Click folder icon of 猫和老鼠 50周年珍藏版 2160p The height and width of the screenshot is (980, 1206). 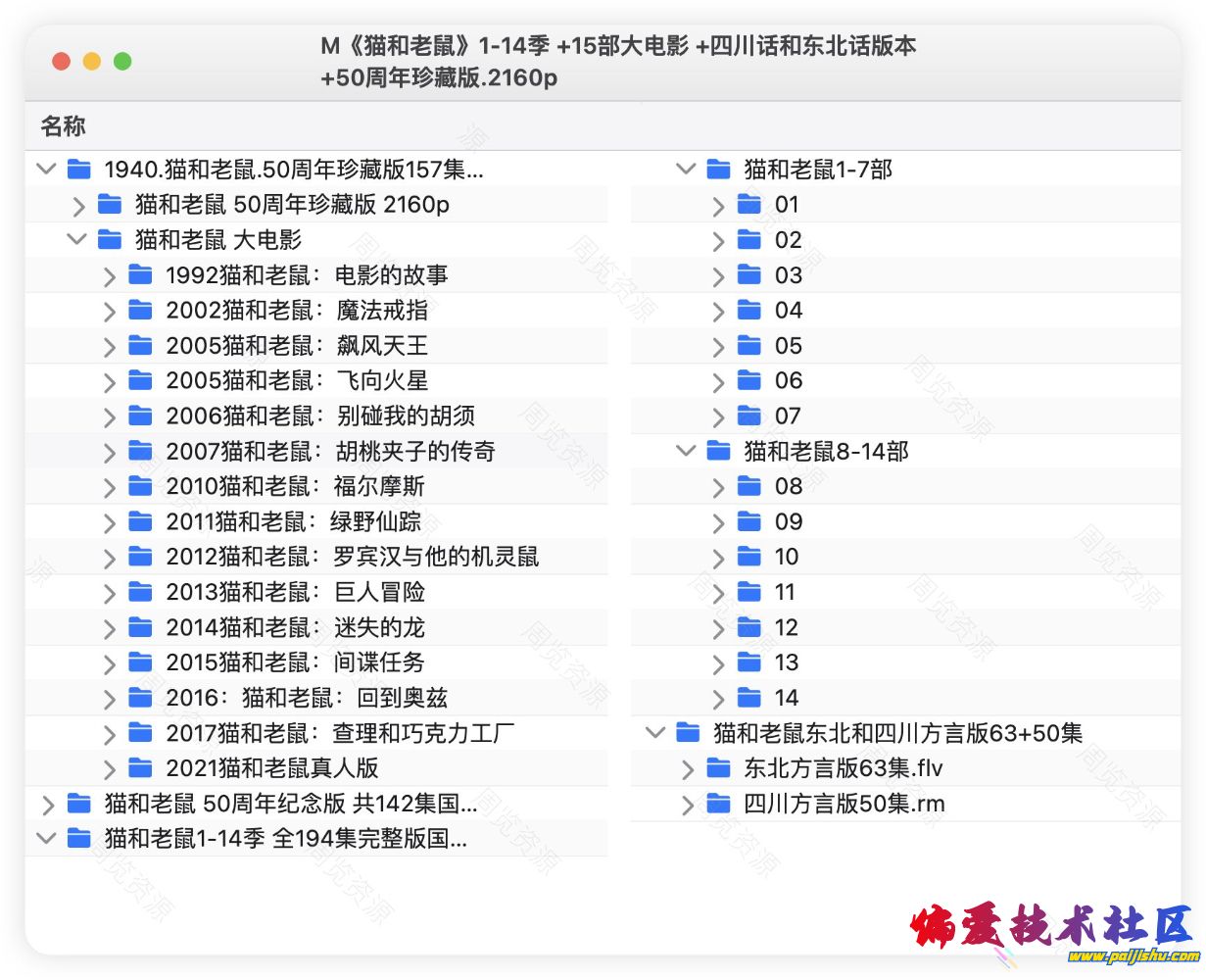[110, 204]
